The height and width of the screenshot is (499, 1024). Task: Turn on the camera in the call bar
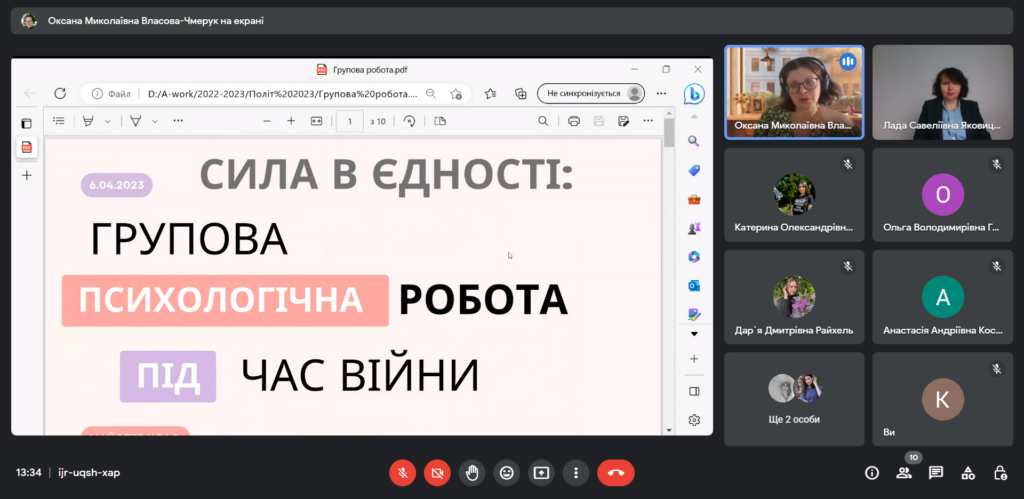[436, 472]
